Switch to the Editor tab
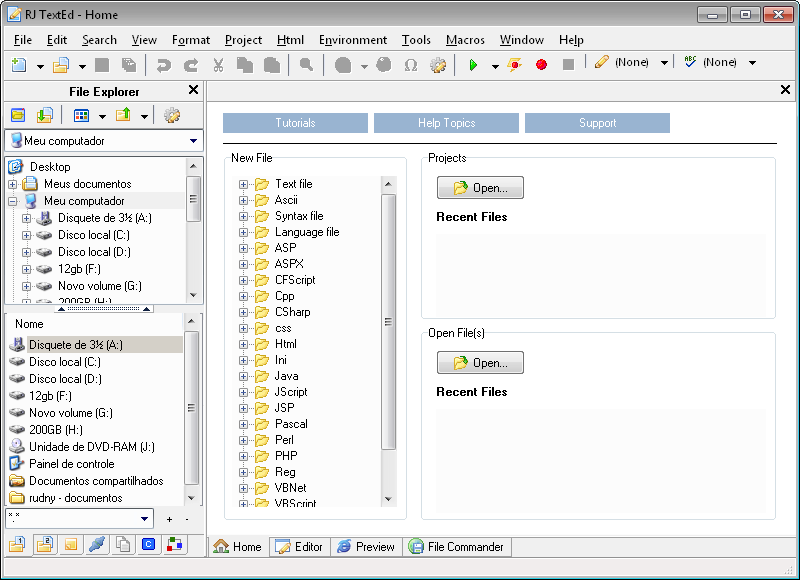Image resolution: width=800 pixels, height=580 pixels. (x=299, y=547)
